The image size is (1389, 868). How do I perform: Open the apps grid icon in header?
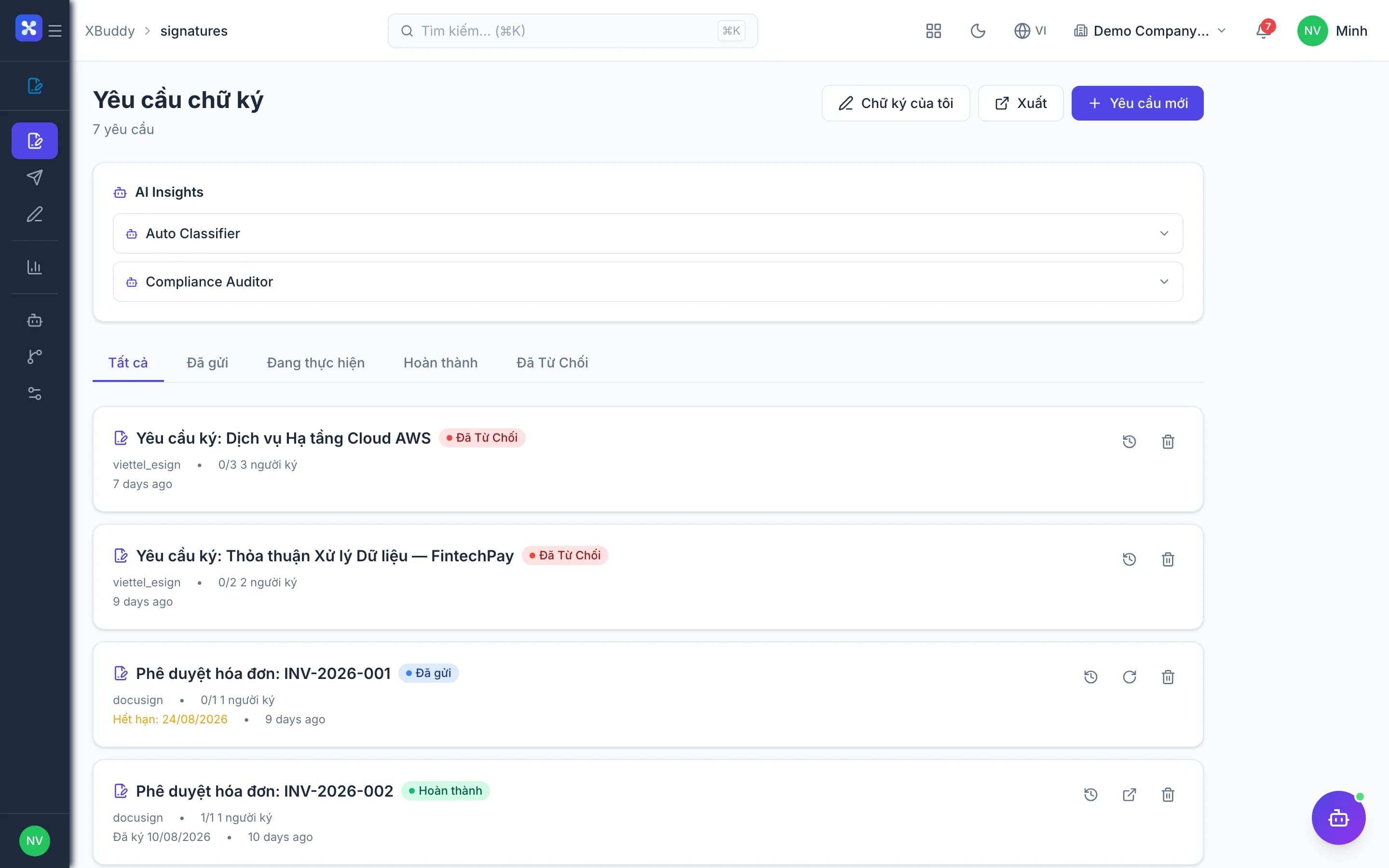tap(933, 31)
